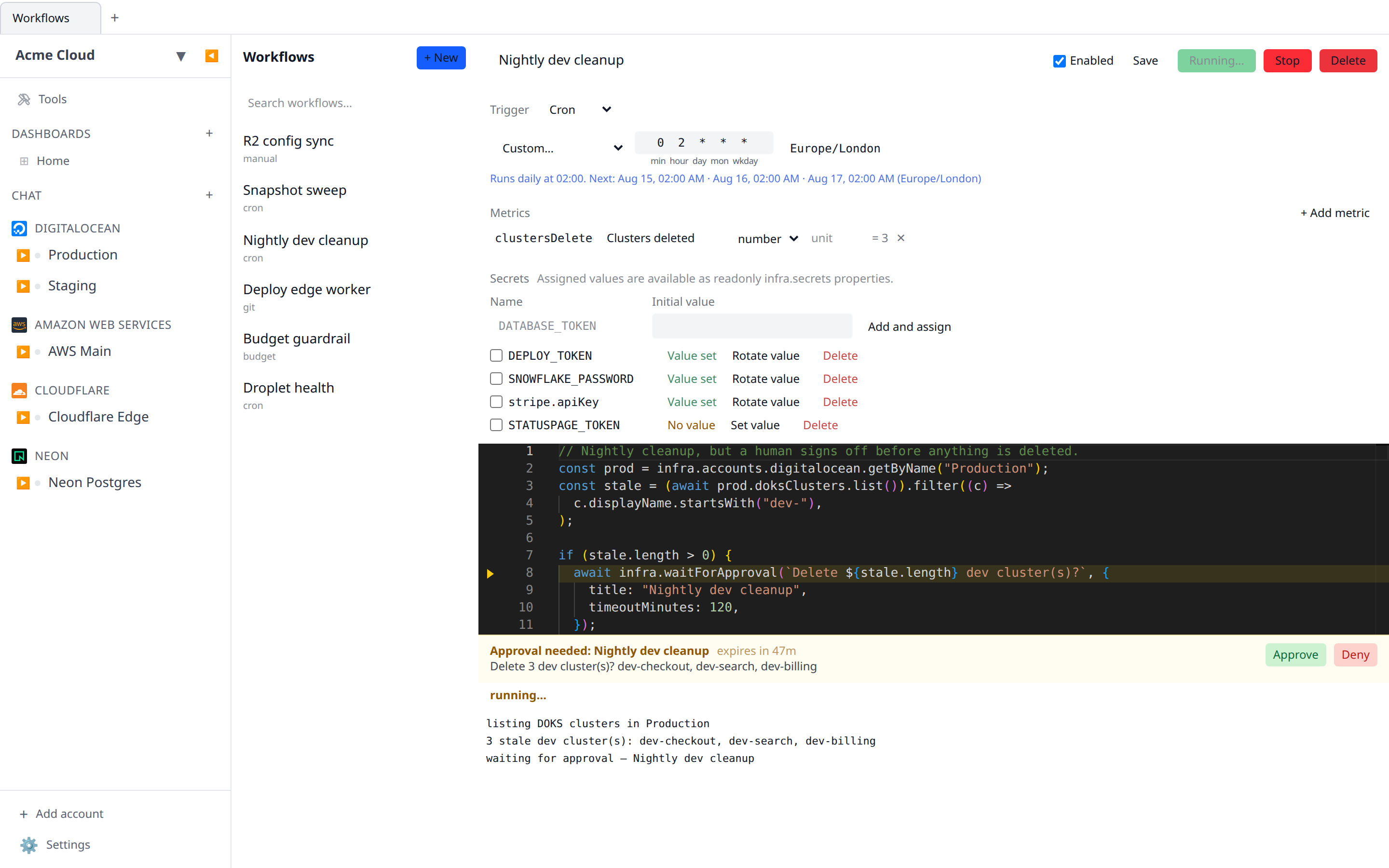This screenshot has height=868, width=1389.
Task: Click the yellow execution pointer at line 8
Action: click(x=490, y=573)
